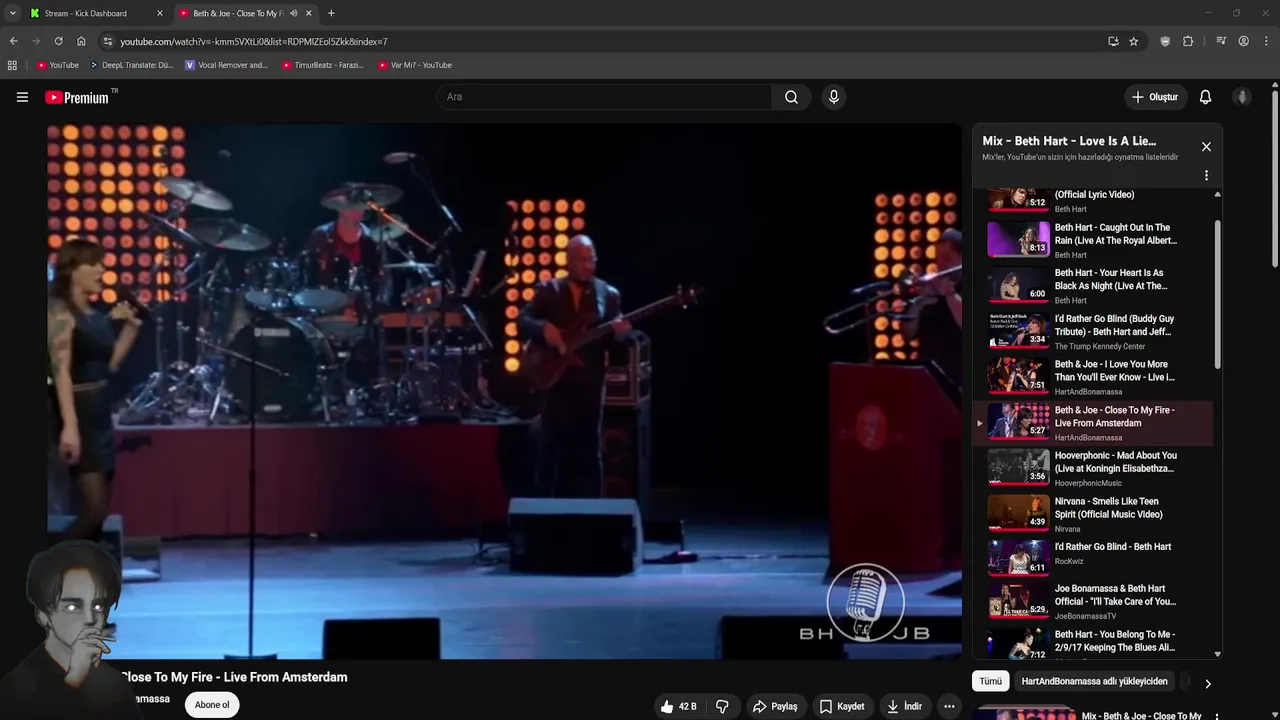The height and width of the screenshot is (720, 1280).
Task: Open I'd Rather Go Blind 6:11 thumbnail
Action: [1018, 558]
